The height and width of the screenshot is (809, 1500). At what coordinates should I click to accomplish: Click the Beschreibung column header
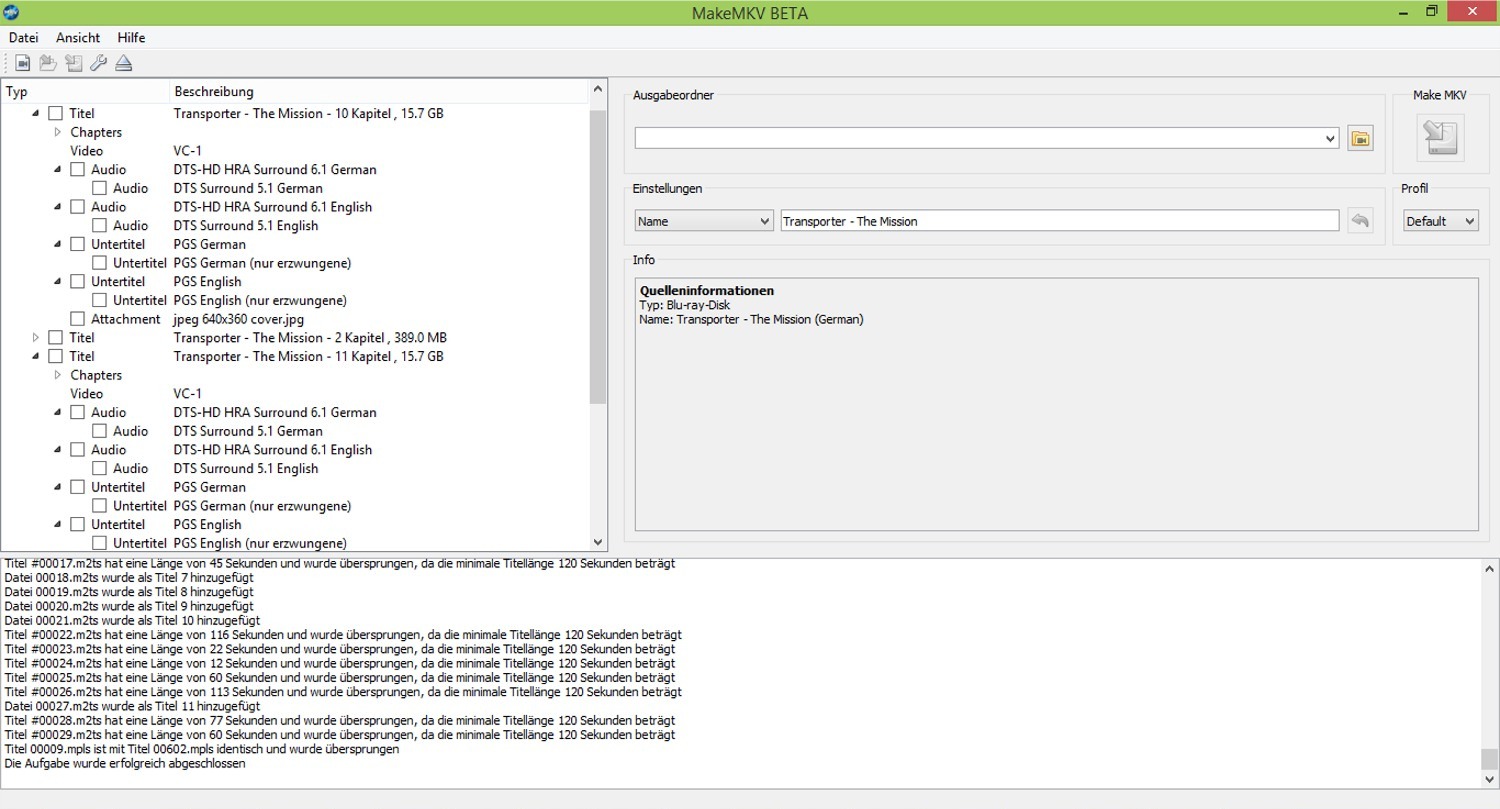coord(380,92)
